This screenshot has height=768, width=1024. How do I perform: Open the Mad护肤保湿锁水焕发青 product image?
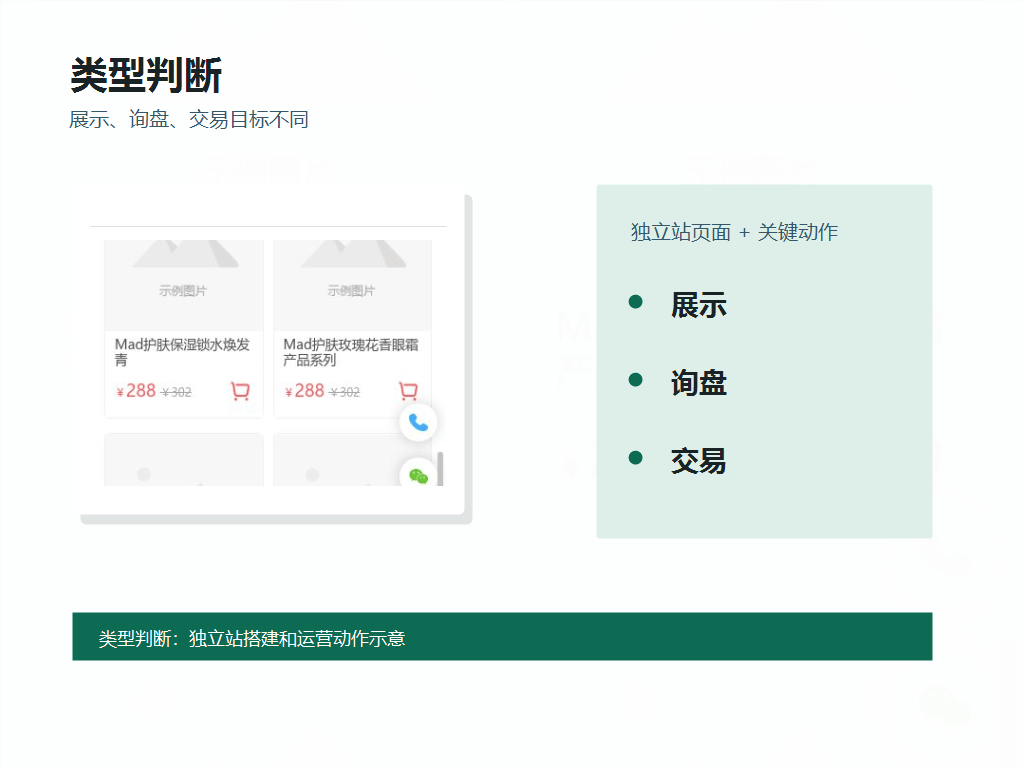click(x=184, y=285)
